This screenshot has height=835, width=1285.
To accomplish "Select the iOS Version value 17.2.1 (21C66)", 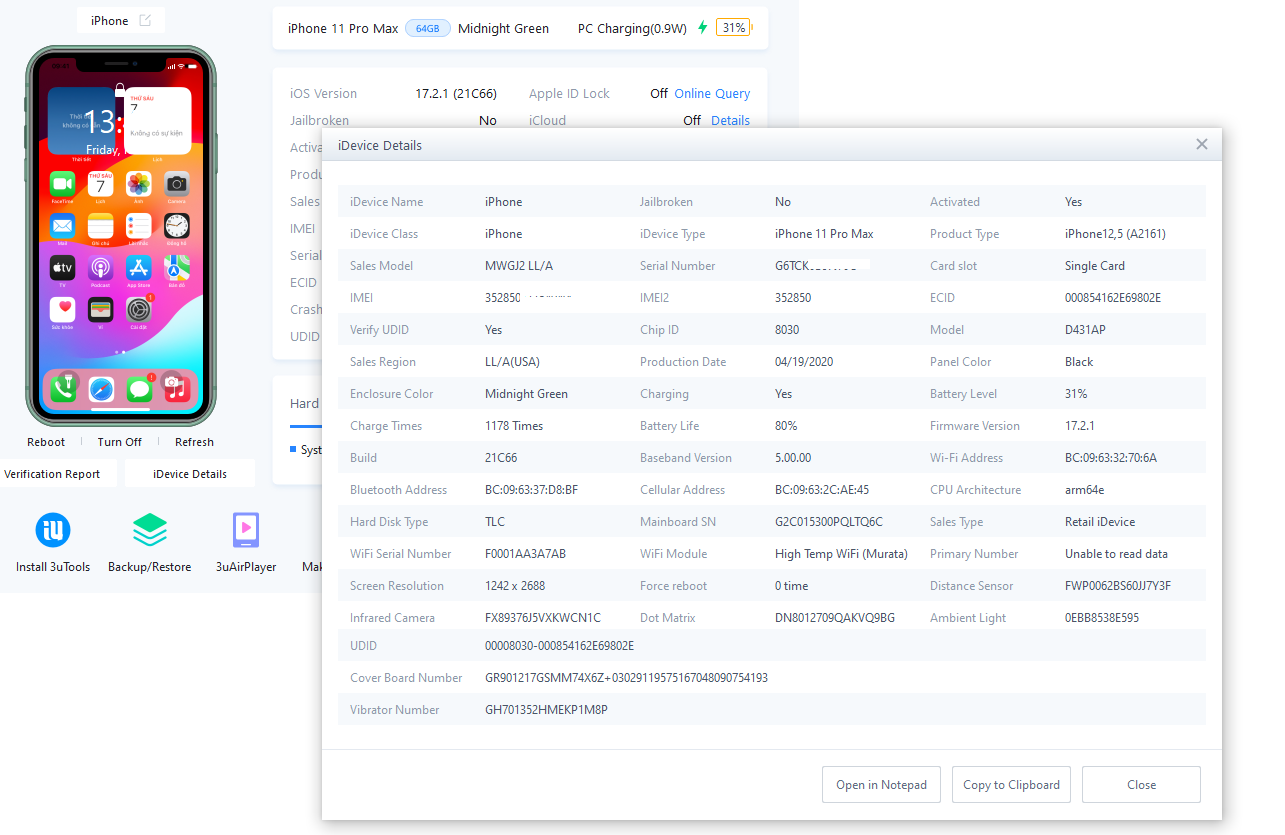I will point(456,93).
